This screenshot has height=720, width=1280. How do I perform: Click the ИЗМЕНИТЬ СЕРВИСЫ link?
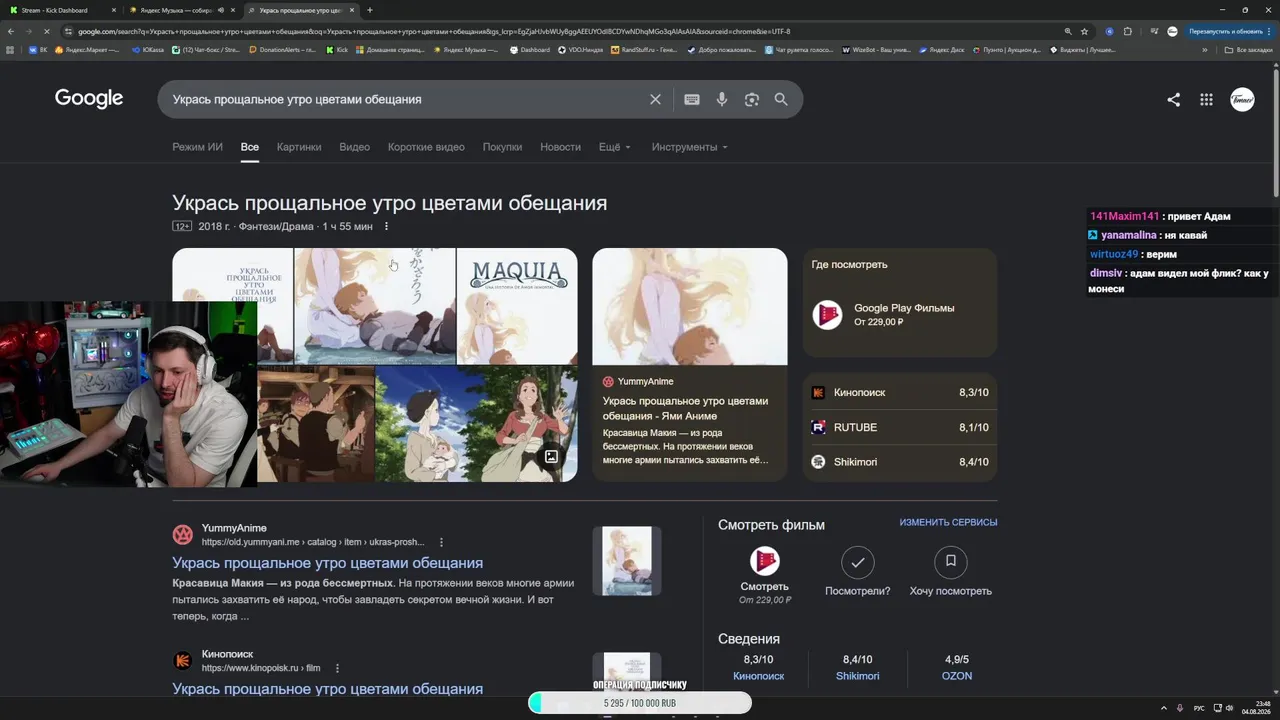click(x=948, y=523)
